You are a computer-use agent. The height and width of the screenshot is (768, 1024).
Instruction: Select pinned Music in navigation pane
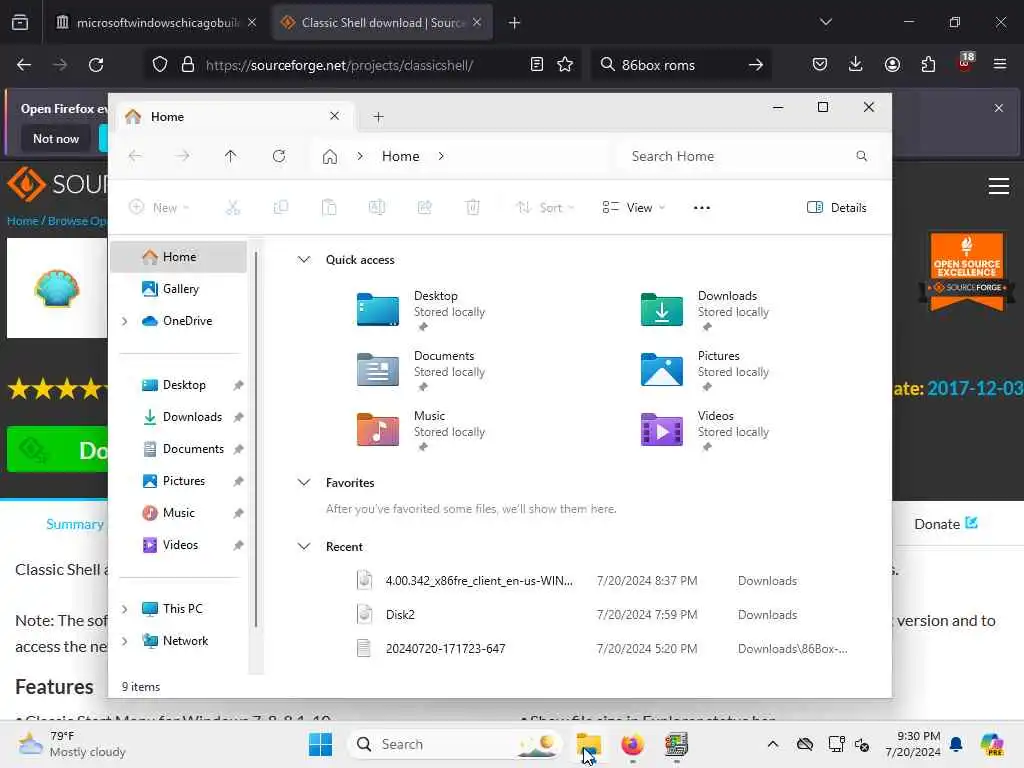pyautogui.click(x=179, y=513)
